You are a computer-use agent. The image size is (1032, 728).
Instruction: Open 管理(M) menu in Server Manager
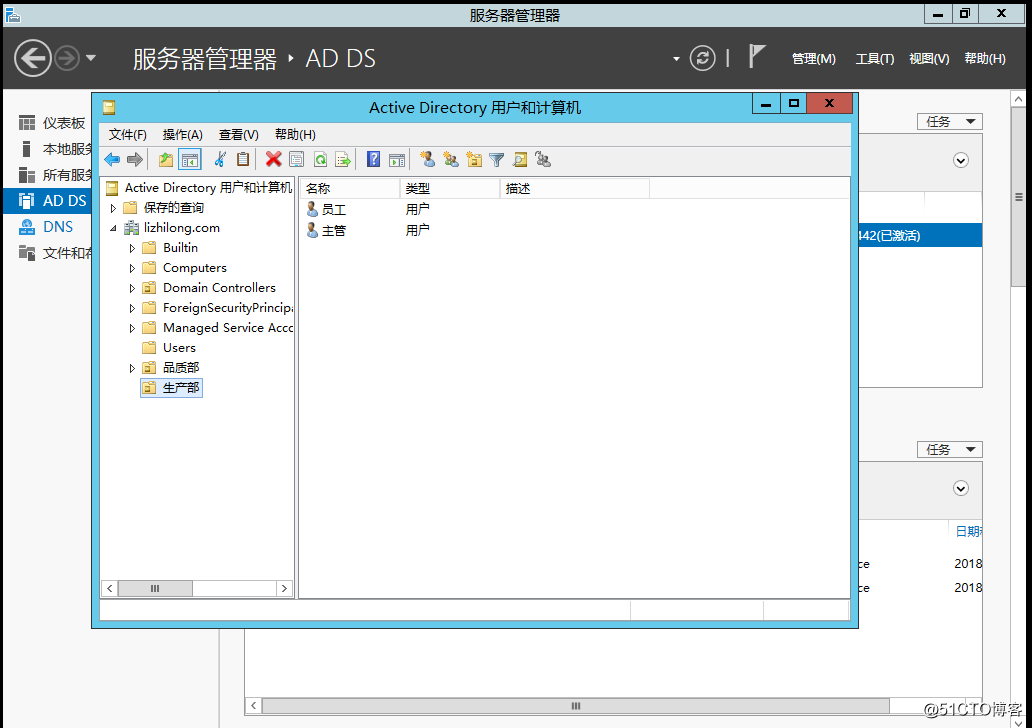coord(813,59)
